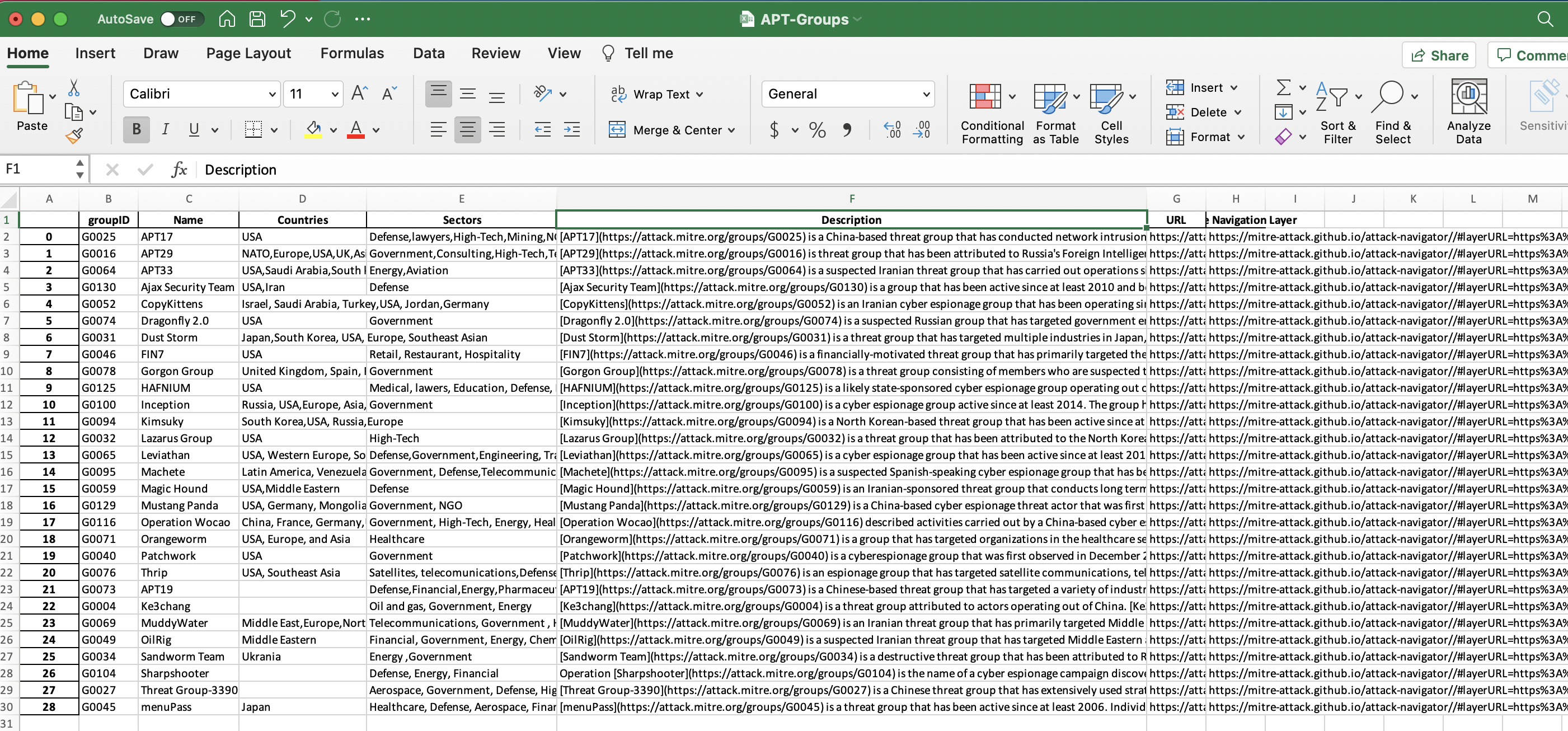Toggle Italic formatting button
Image resolution: width=1568 pixels, height=731 pixels.
[x=165, y=130]
